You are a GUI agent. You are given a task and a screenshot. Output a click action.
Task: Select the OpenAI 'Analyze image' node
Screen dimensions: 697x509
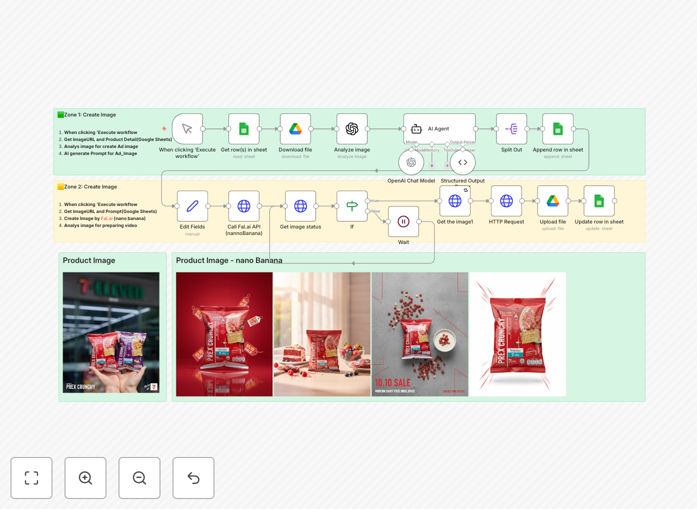[352, 129]
